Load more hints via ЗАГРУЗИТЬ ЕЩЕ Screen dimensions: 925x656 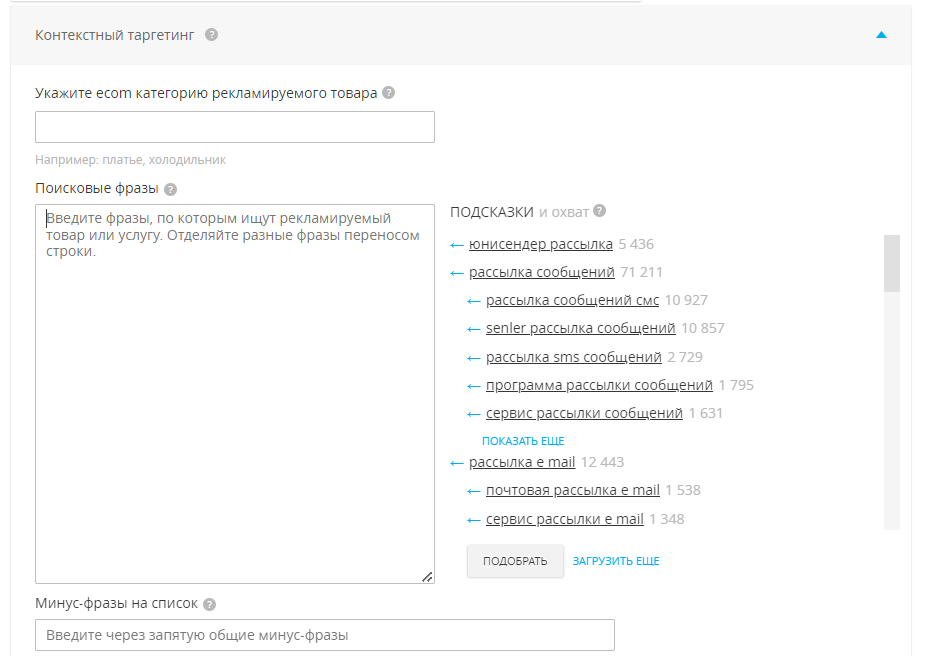(x=616, y=561)
